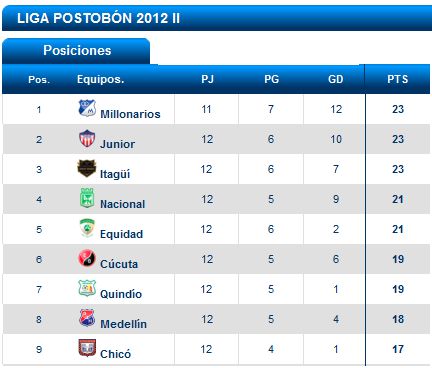Open the Medellín team name link

click(123, 324)
